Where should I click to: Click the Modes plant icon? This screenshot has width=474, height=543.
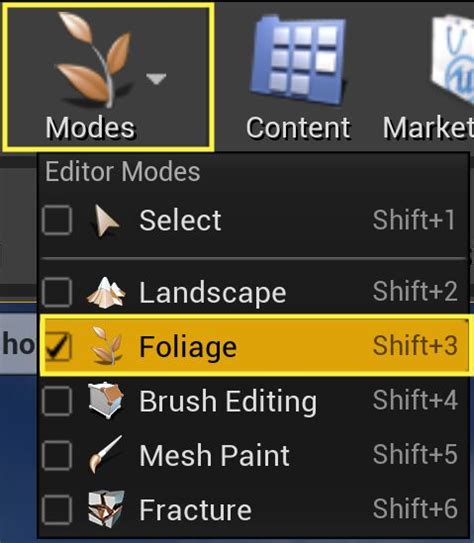point(93,59)
